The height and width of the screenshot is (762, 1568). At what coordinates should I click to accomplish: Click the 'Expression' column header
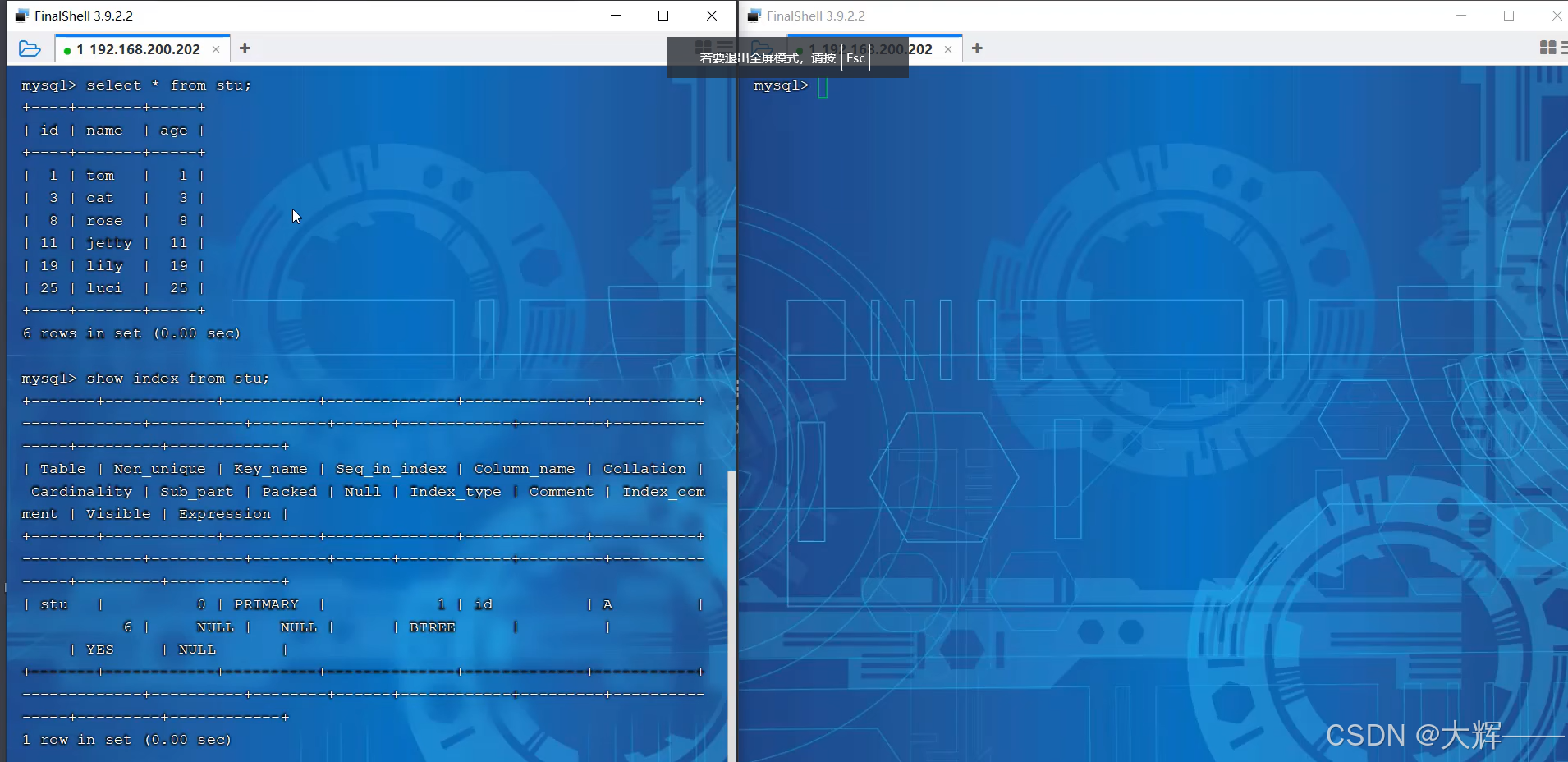click(x=224, y=514)
